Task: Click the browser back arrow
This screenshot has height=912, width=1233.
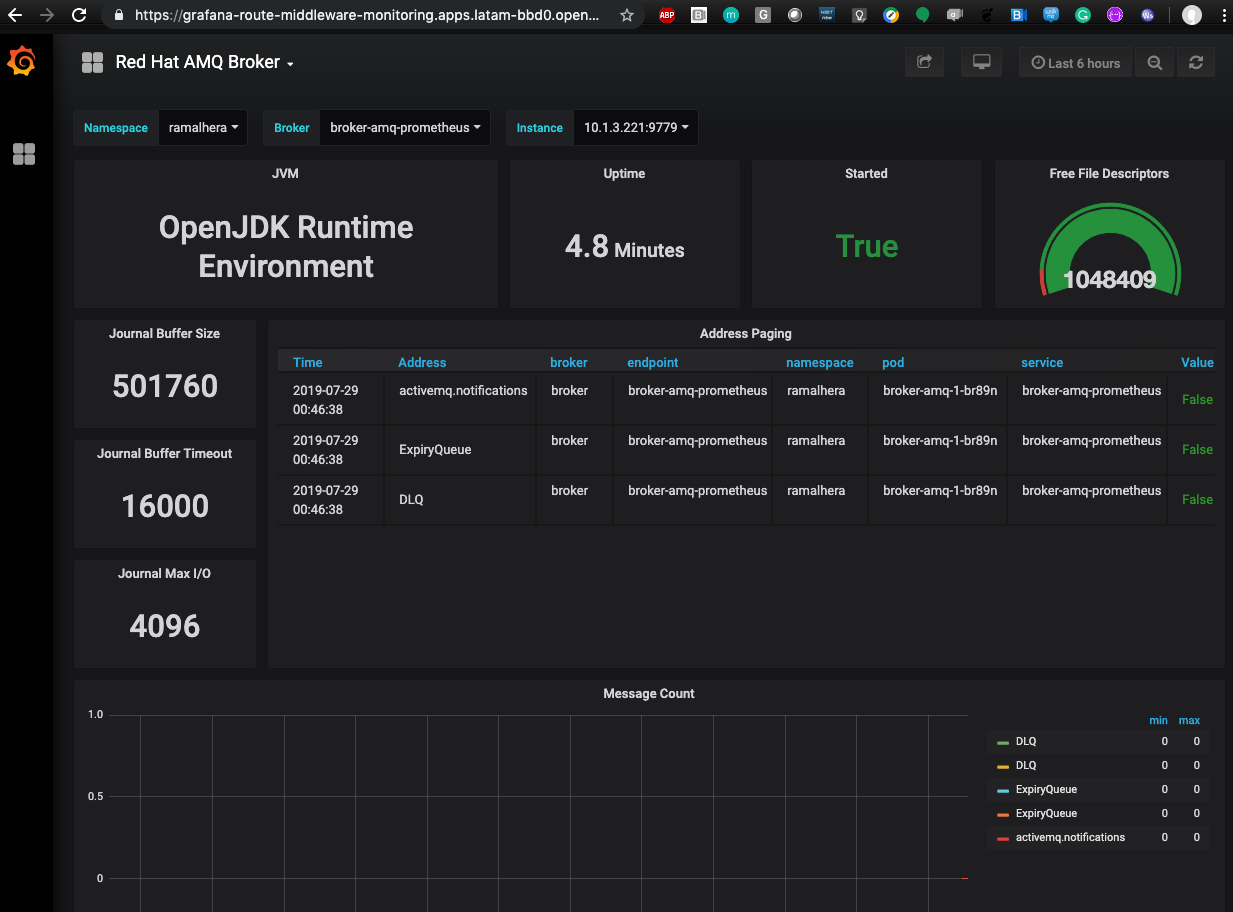Action: click(15, 15)
